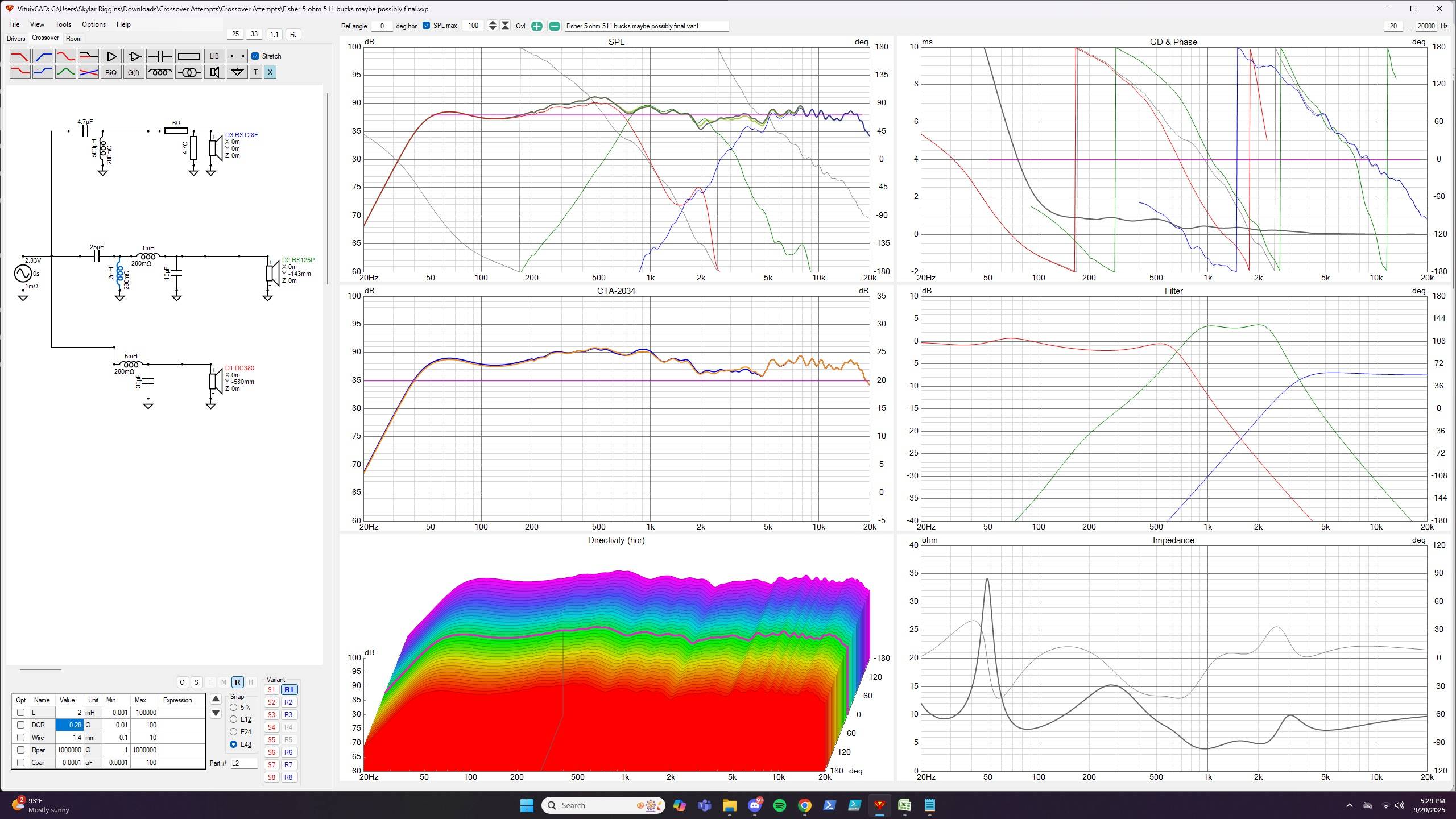Add a driver speaker component
Screen dimensions: 1456x819
[214, 72]
